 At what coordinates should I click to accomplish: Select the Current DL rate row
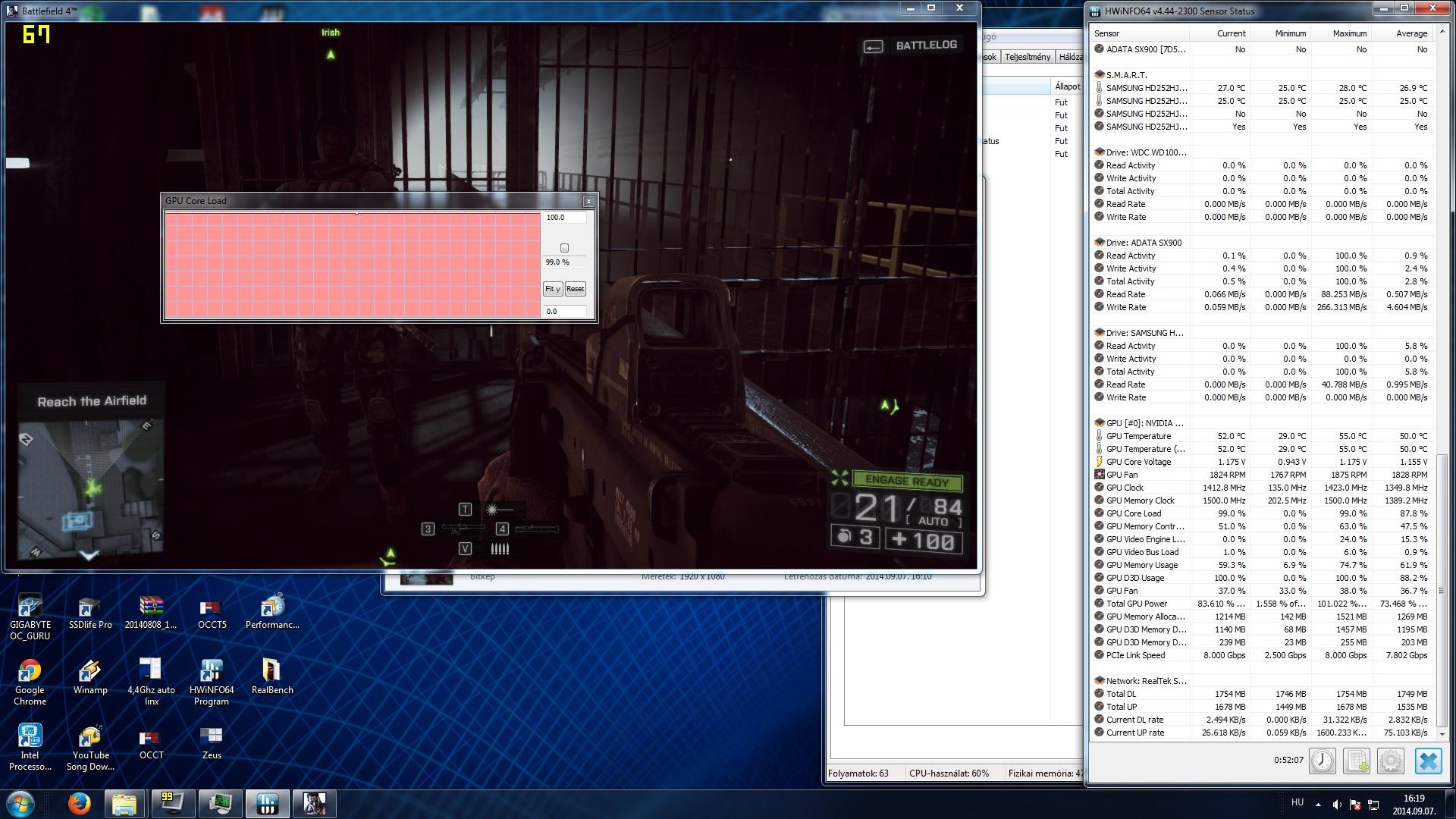[1261, 720]
